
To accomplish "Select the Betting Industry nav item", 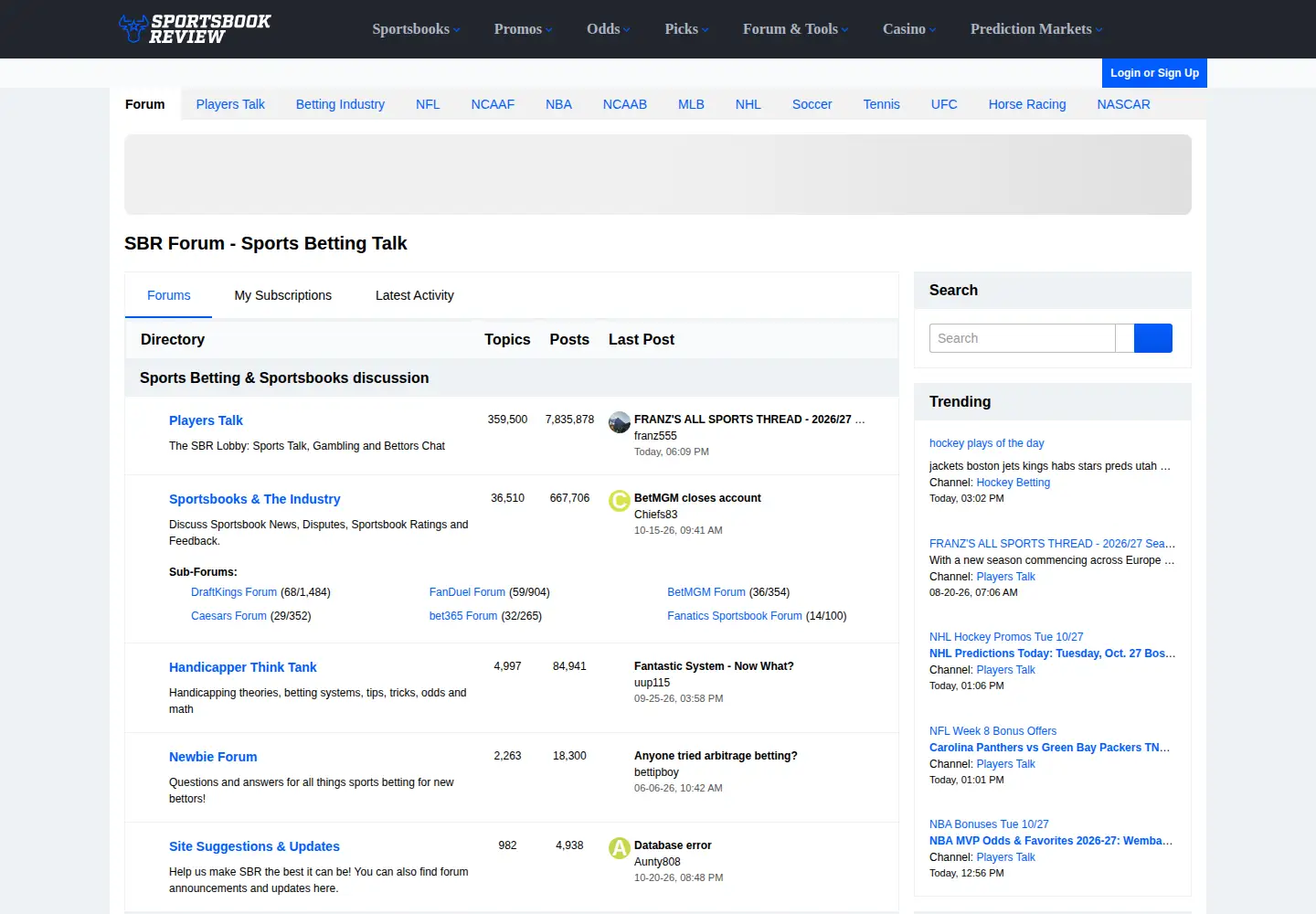I will 340,104.
